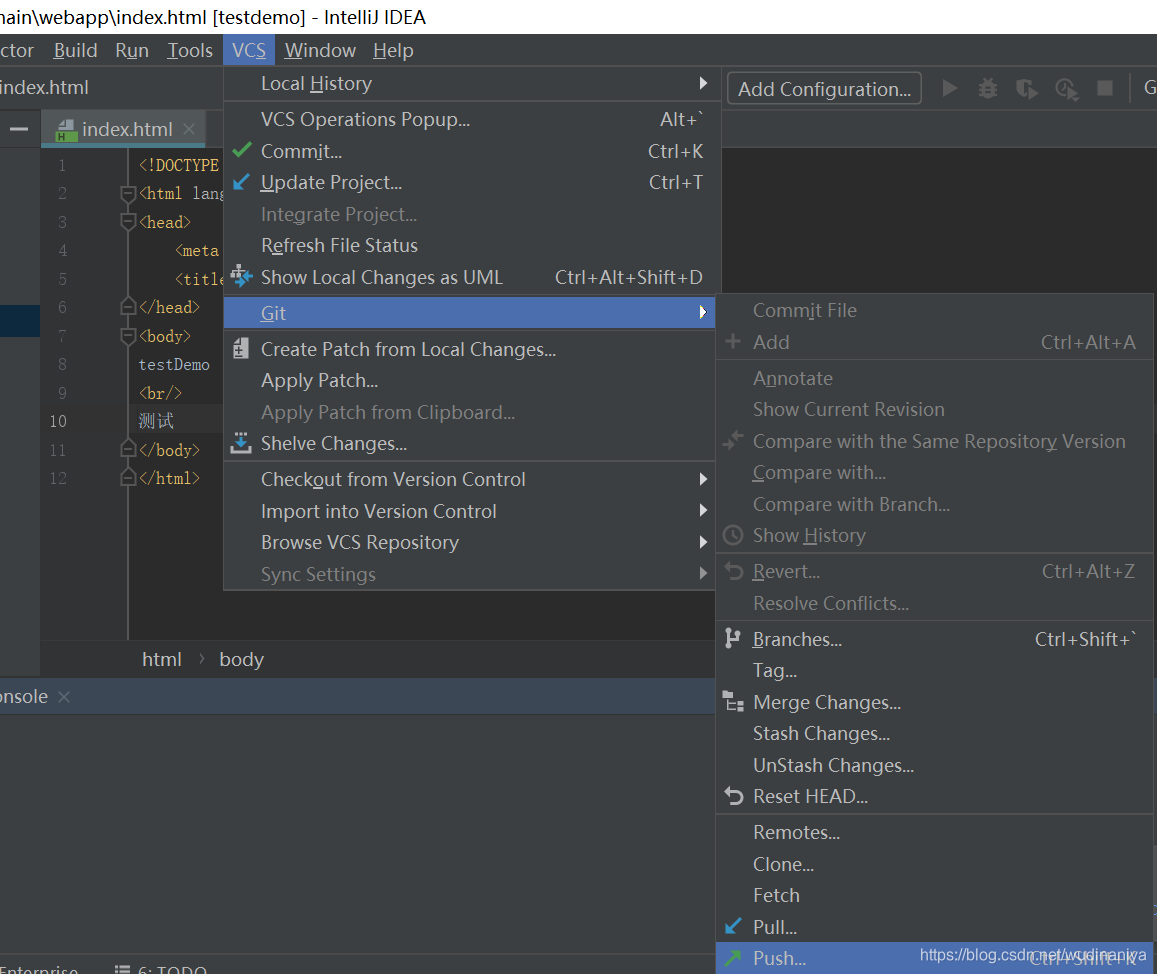Click the Show Local Changes UML icon

tap(241, 277)
